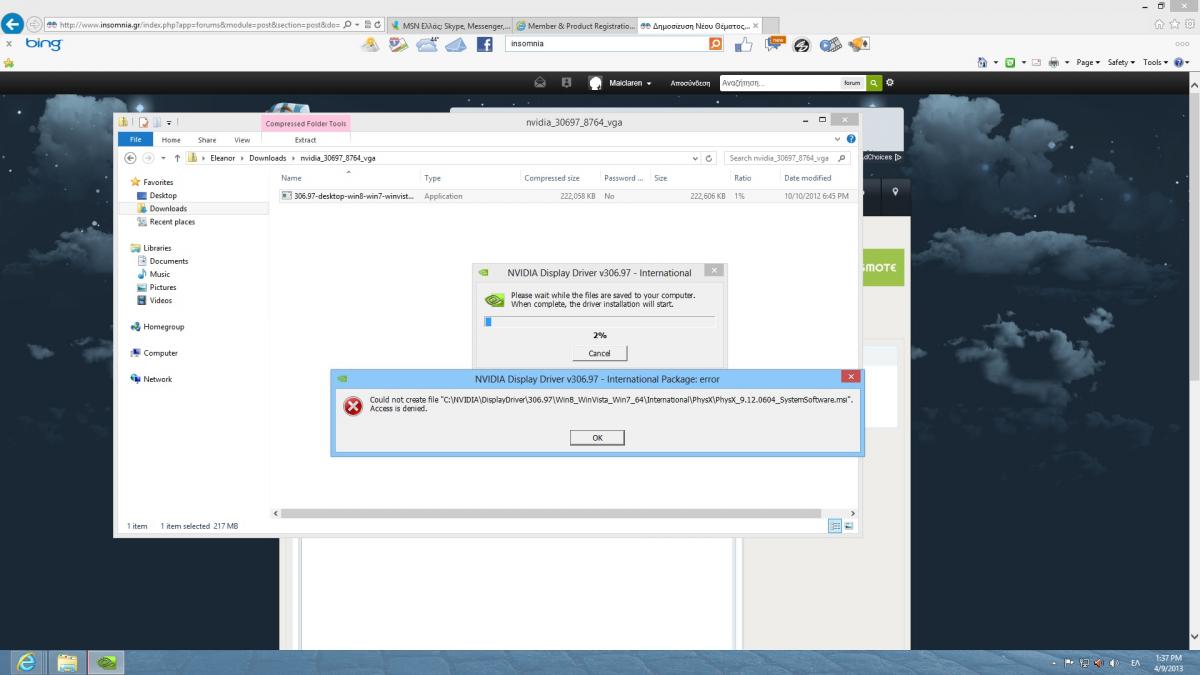Viewport: 1200px width, 675px height.
Task: Open the Facebook icon on Bing toolbar
Action: (x=485, y=45)
